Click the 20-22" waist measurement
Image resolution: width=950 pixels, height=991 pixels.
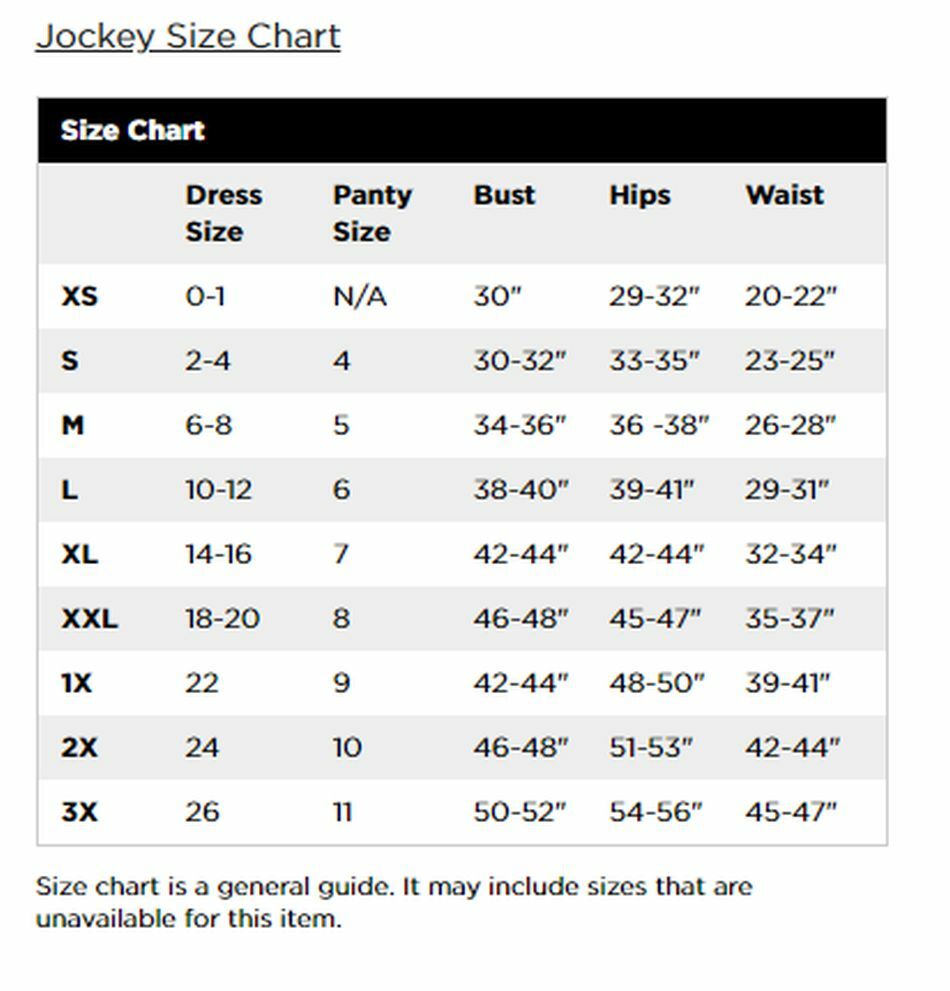790,297
